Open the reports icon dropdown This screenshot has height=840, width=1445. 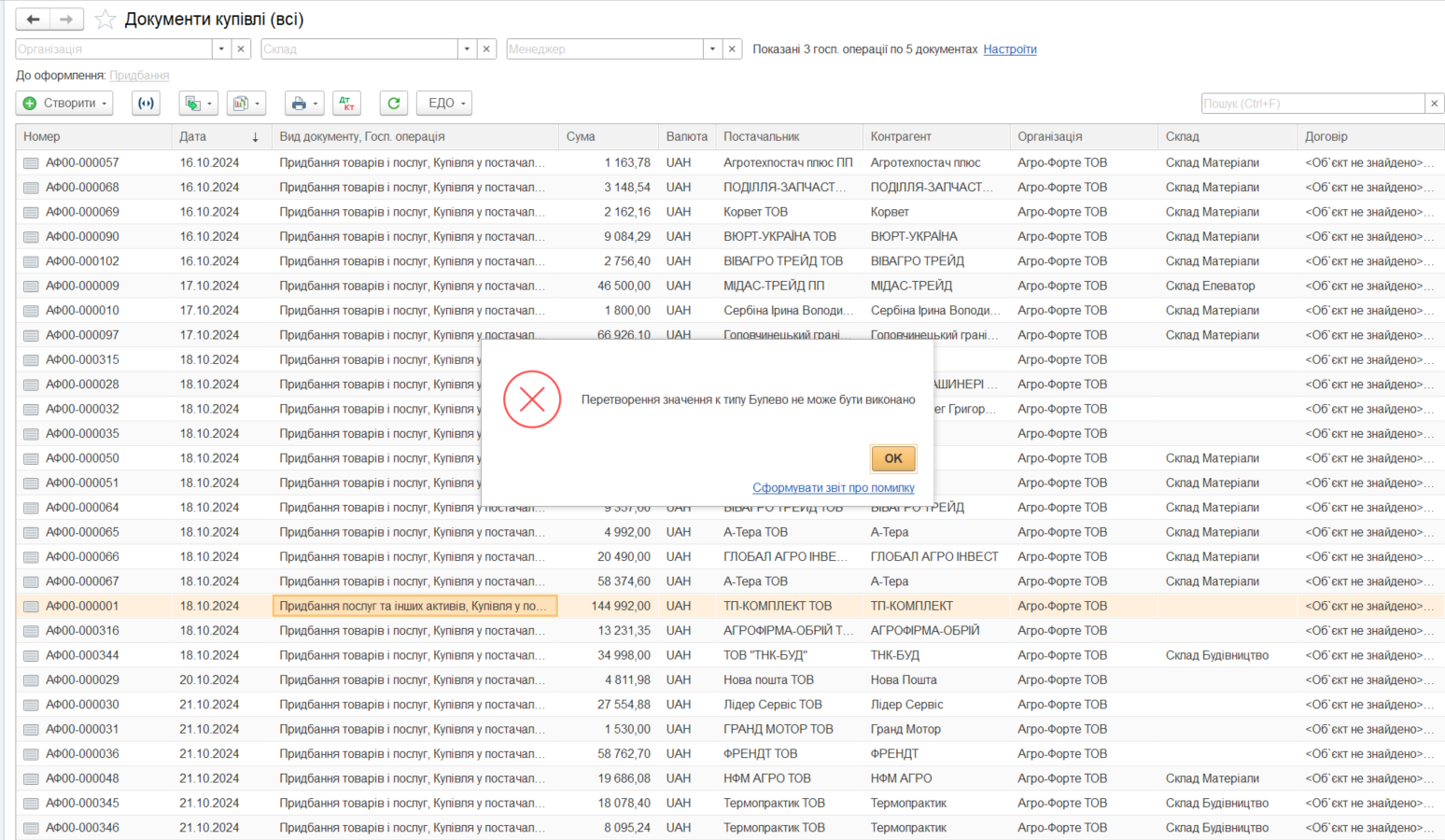[246, 104]
